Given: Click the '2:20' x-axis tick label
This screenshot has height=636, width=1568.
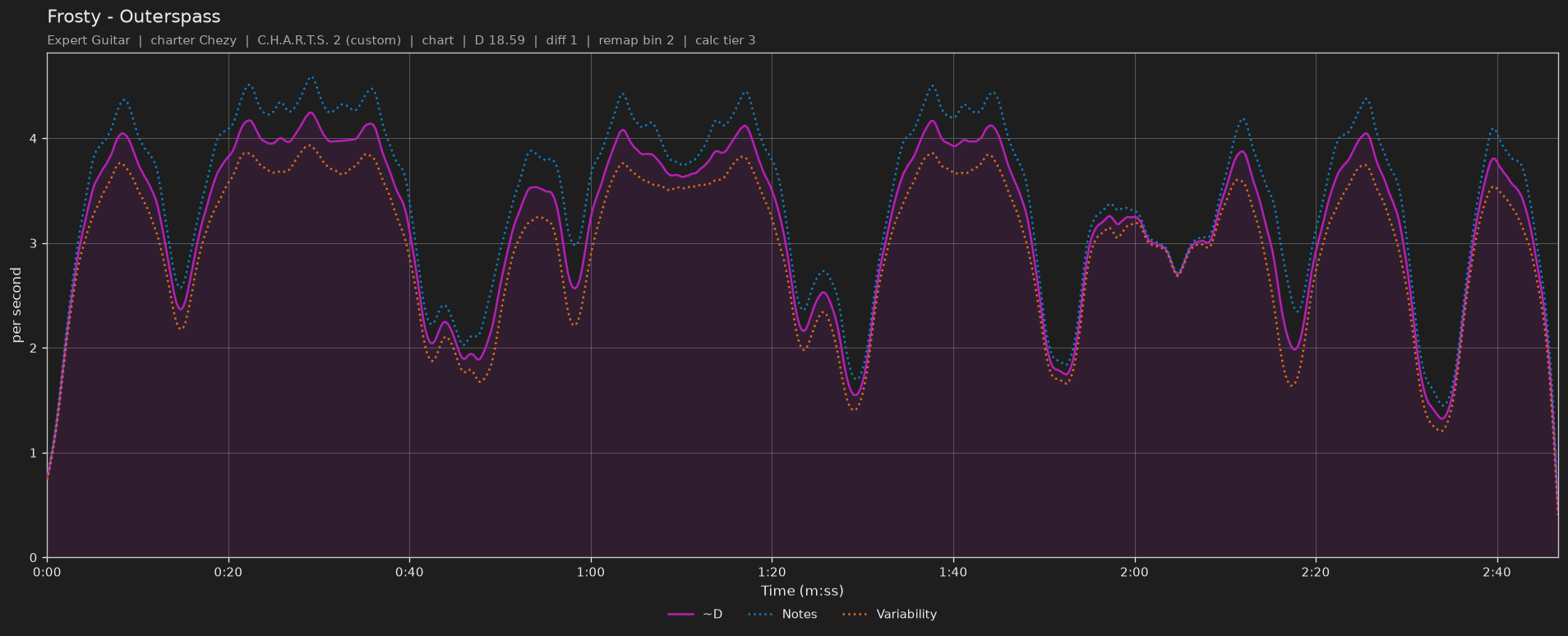Looking at the screenshot, I should click(x=1316, y=572).
